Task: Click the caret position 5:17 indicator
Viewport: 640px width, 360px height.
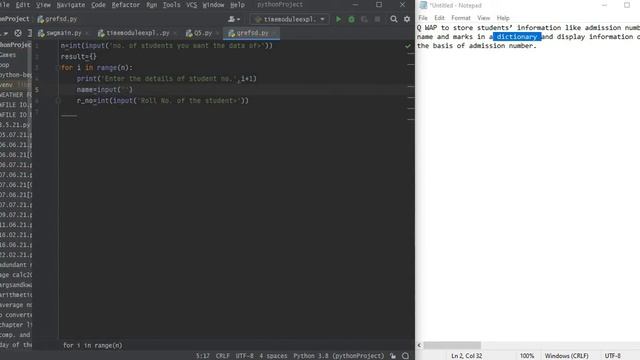Action: click(202, 356)
